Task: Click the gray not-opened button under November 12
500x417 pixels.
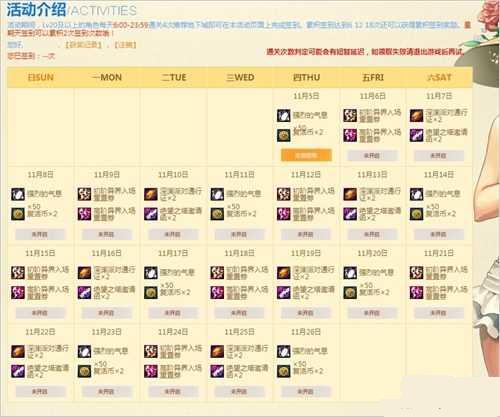Action: 306,234
